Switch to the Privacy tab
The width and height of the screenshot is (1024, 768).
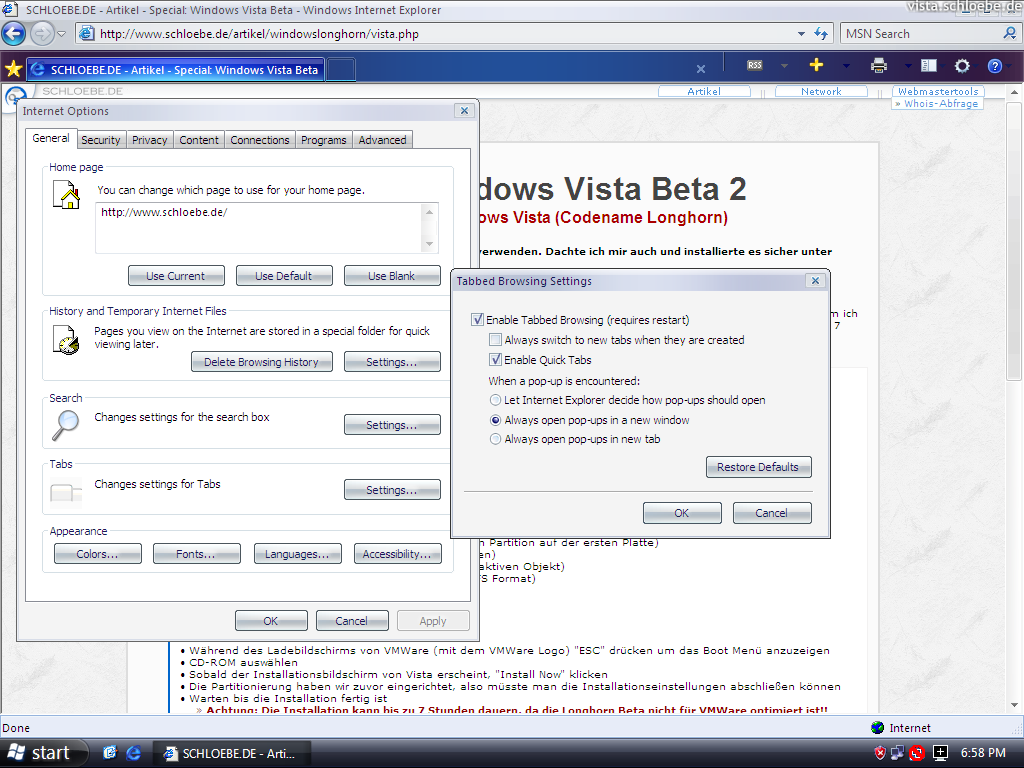pyautogui.click(x=150, y=140)
